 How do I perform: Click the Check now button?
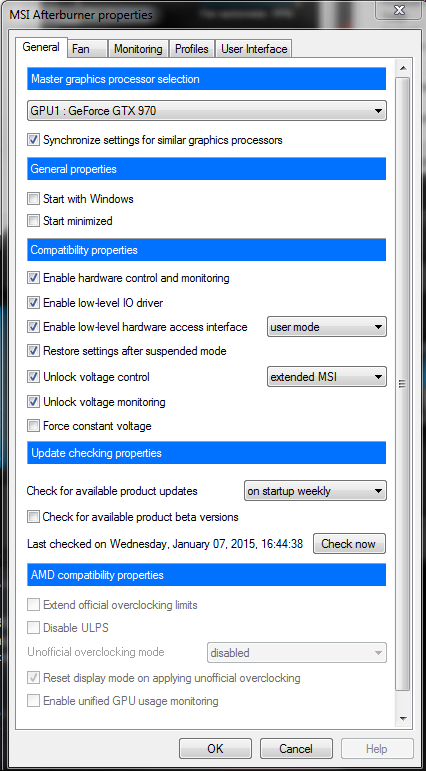tap(349, 544)
